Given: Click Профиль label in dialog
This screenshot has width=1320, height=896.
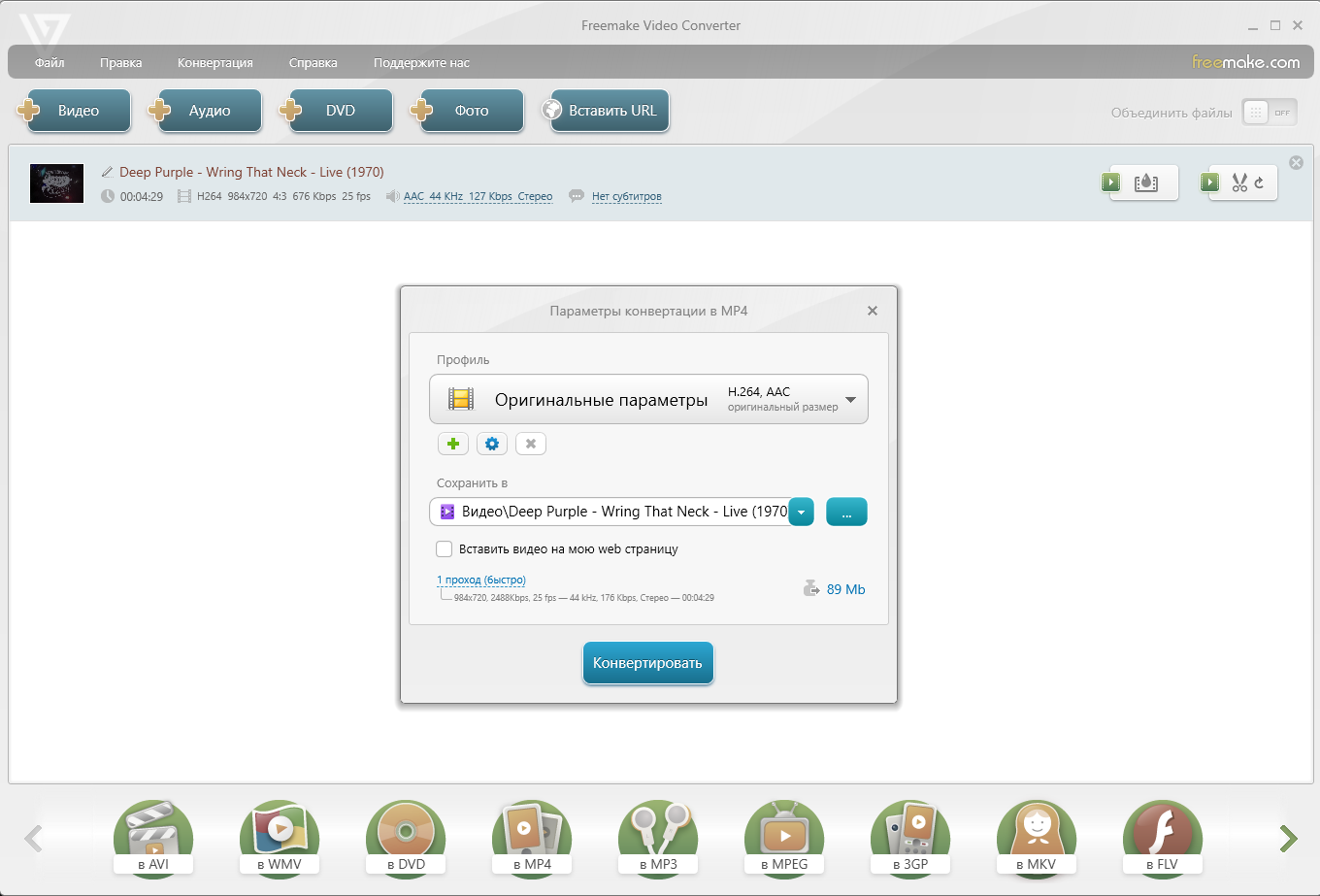Looking at the screenshot, I should click(x=463, y=359).
